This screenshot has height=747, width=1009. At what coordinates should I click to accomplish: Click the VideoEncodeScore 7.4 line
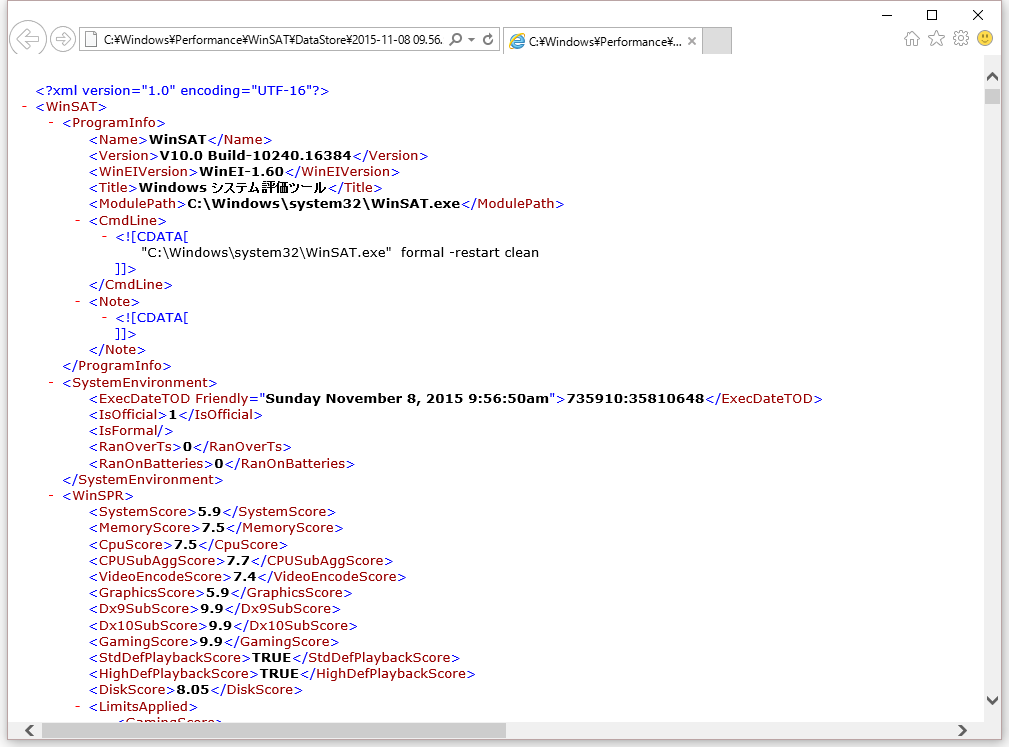click(248, 577)
